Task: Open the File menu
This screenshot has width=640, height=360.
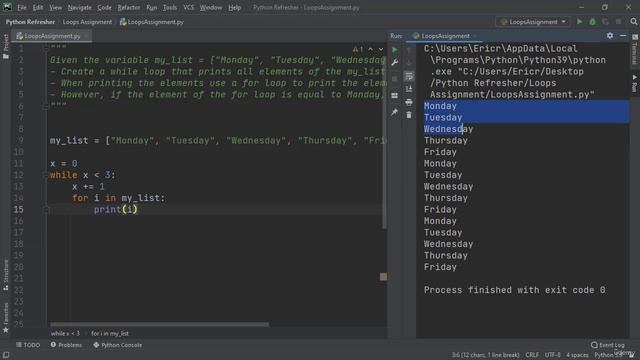Action: coord(22,7)
